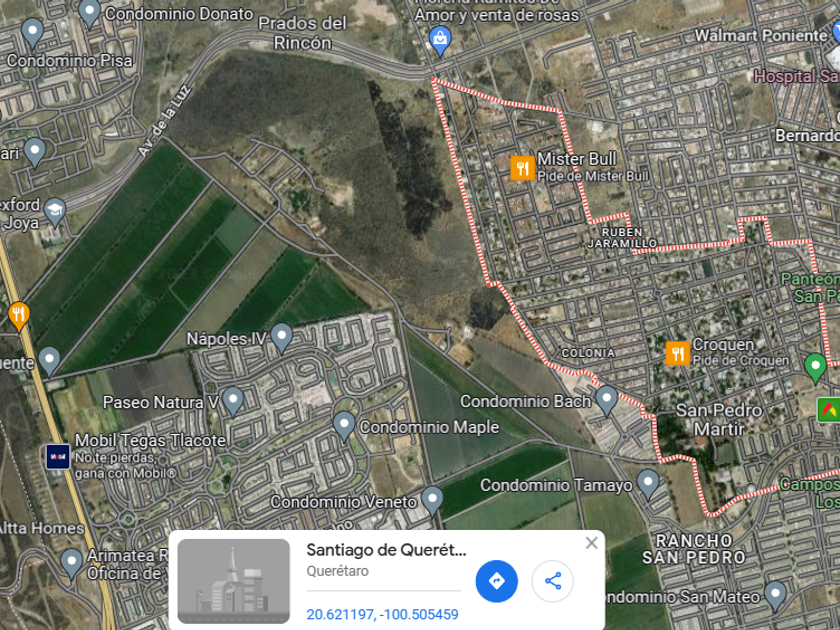The image size is (840, 630).
Task: Select the Condominio Bach pin marker
Action: (x=606, y=401)
